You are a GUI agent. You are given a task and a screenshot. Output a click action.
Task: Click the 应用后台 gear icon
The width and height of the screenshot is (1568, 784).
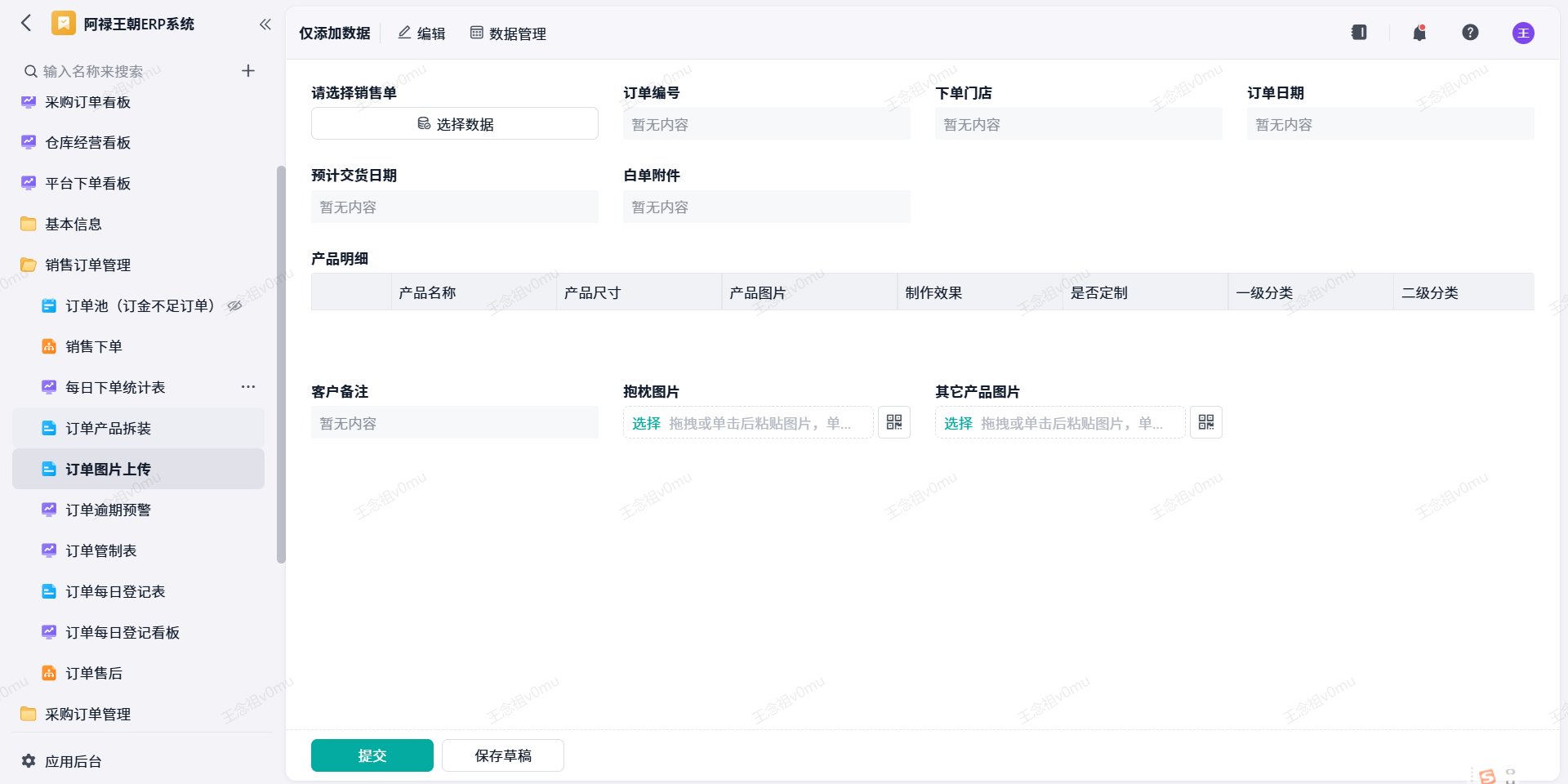click(x=29, y=761)
